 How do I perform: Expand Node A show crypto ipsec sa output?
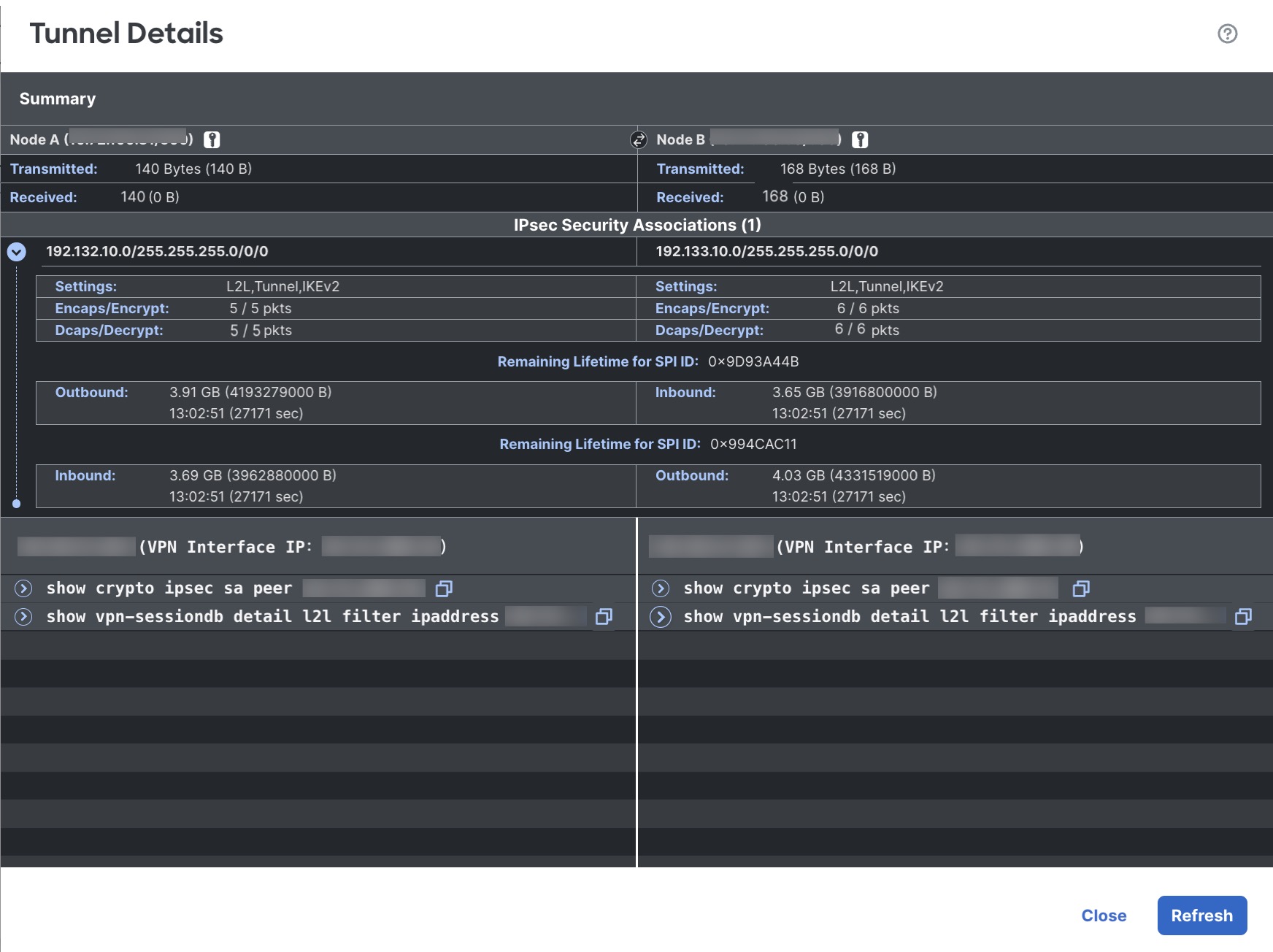click(23, 588)
